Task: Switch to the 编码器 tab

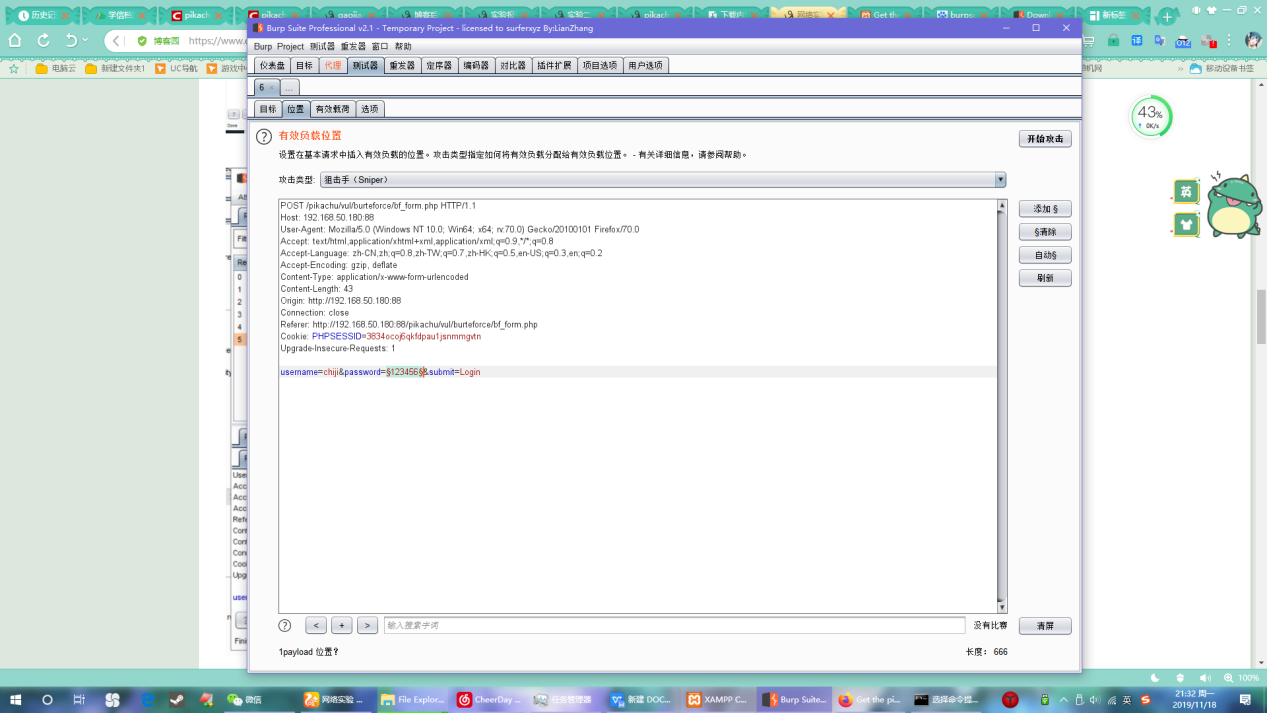Action: pyautogui.click(x=476, y=65)
